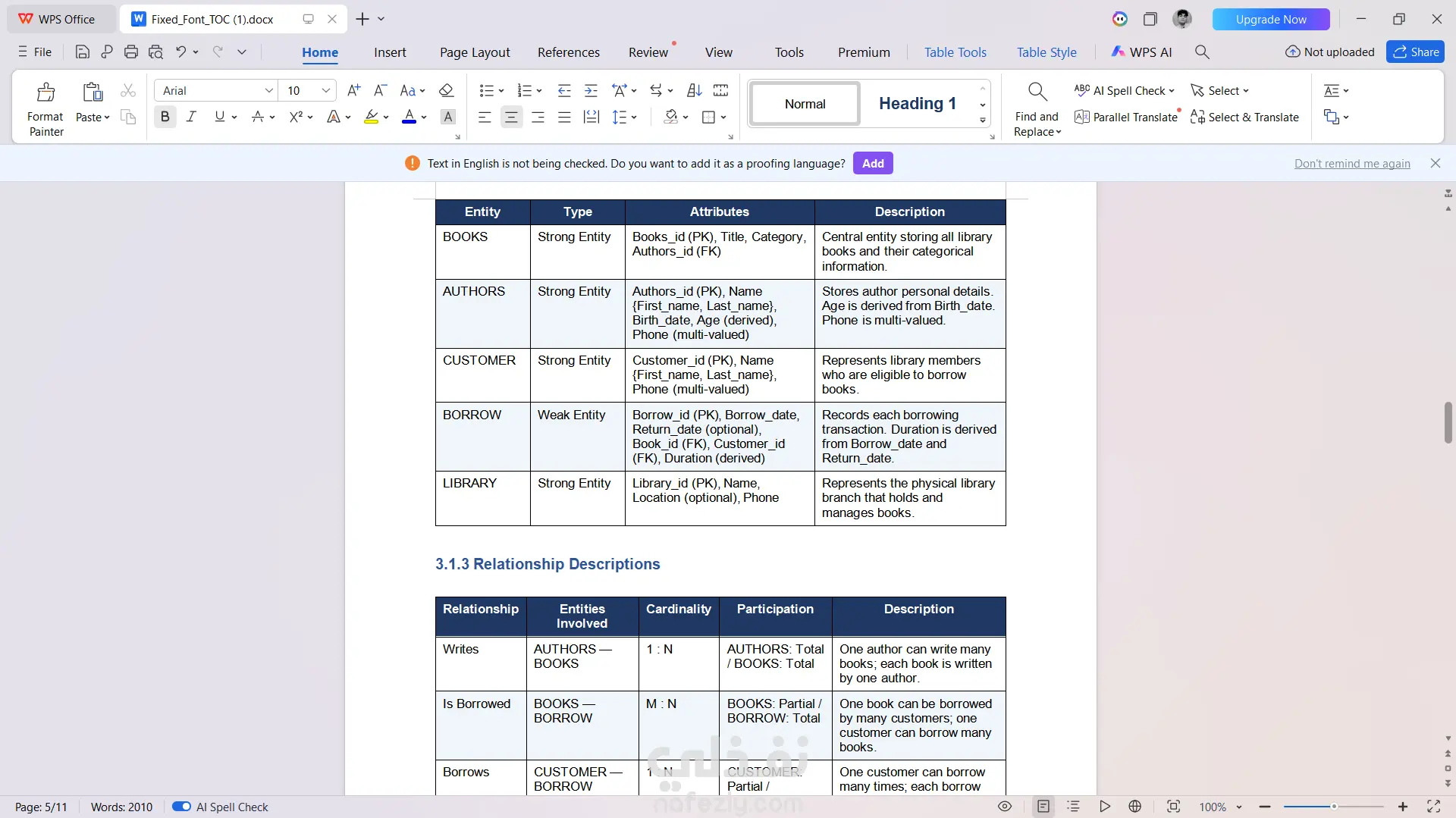
Task: Expand the bullet list dropdown
Action: coord(501,91)
